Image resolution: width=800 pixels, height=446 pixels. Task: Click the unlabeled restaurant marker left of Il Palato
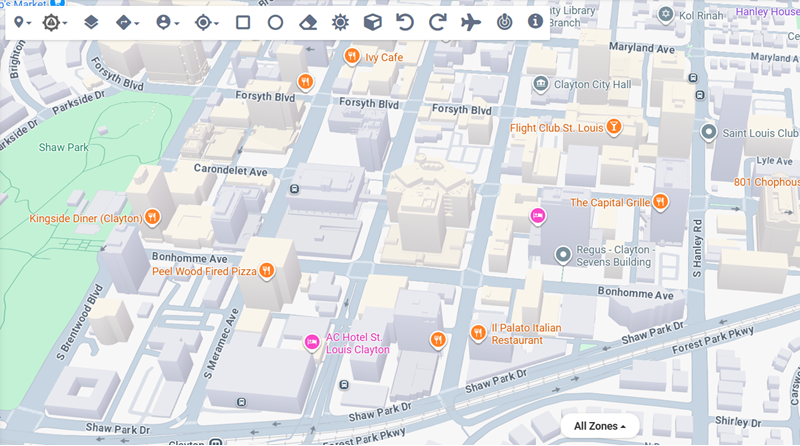pos(438,340)
